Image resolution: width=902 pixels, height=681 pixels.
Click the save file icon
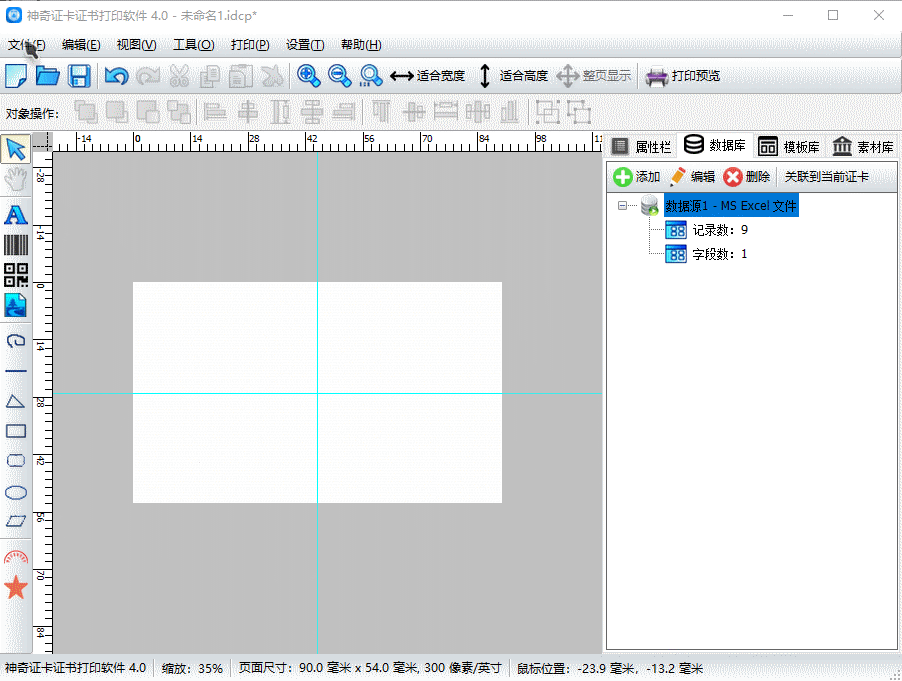[x=79, y=76]
